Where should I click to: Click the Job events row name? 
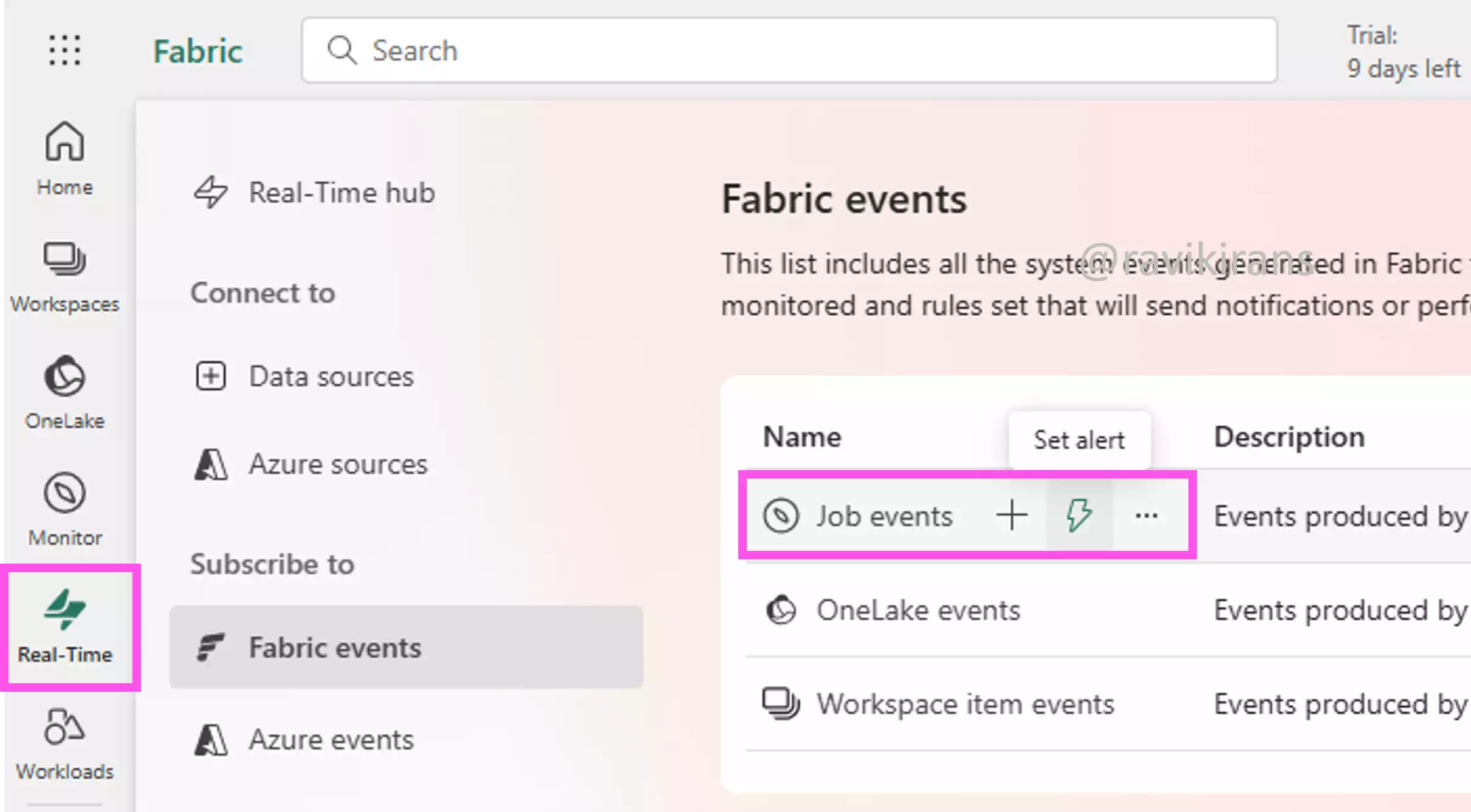pos(884,516)
